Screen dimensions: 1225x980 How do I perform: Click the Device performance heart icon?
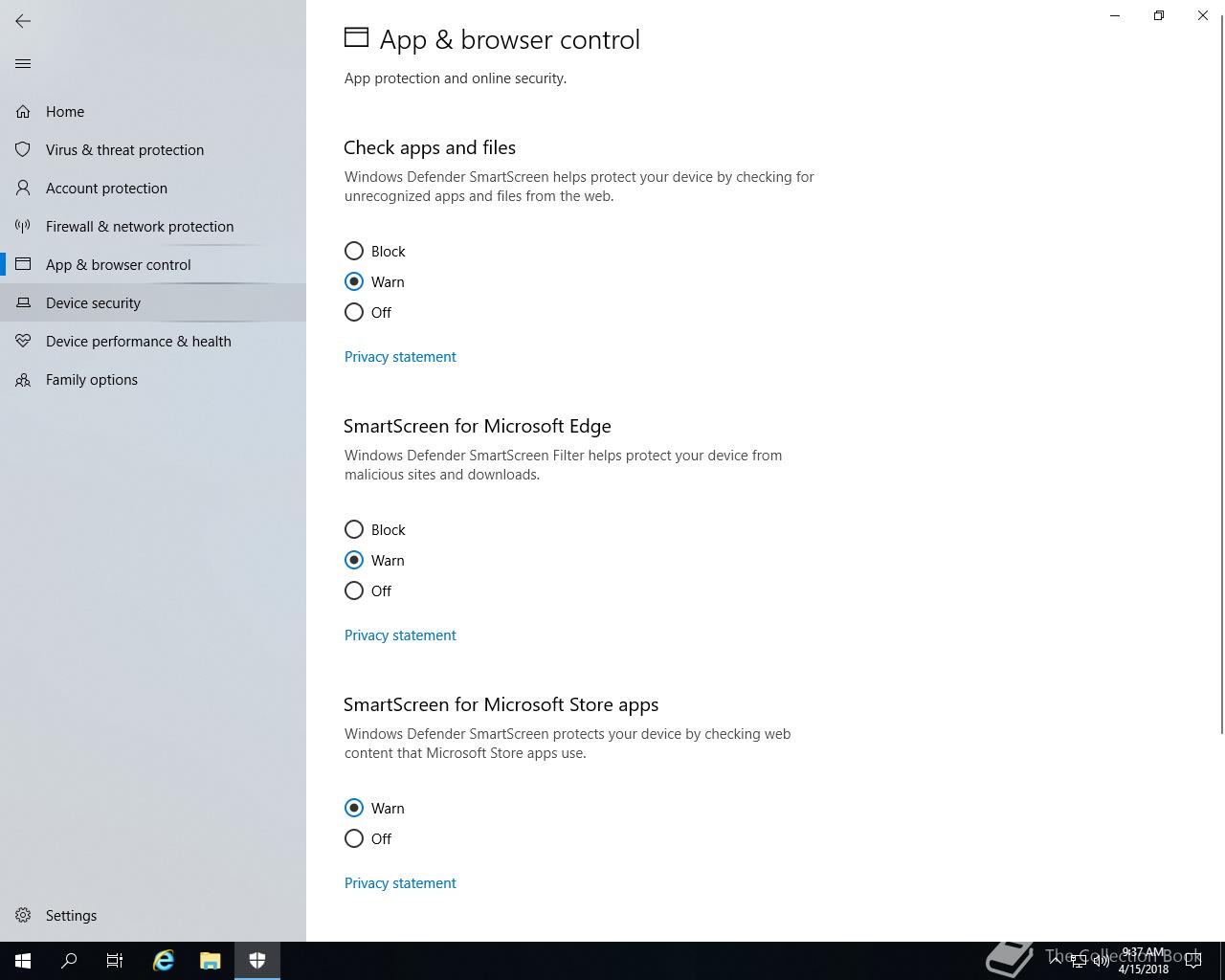pos(23,342)
